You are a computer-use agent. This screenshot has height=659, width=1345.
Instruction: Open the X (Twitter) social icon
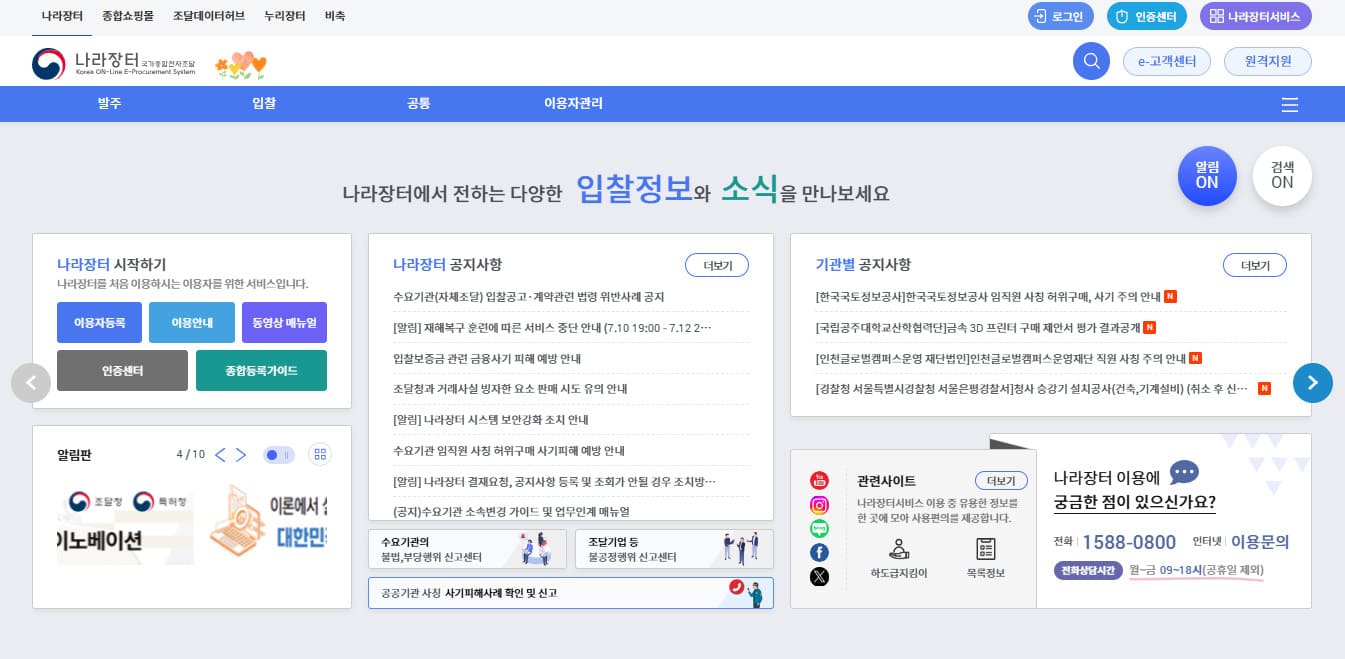[x=819, y=576]
